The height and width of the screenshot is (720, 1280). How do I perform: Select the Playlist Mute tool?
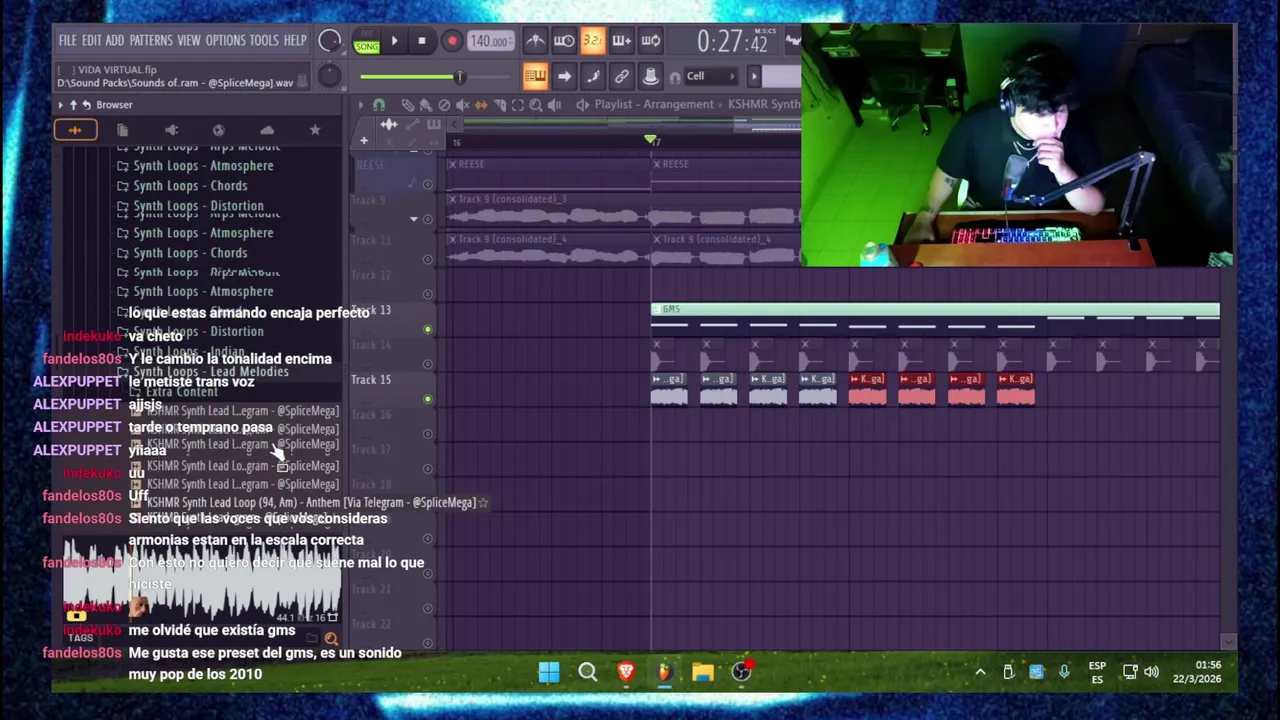462,105
